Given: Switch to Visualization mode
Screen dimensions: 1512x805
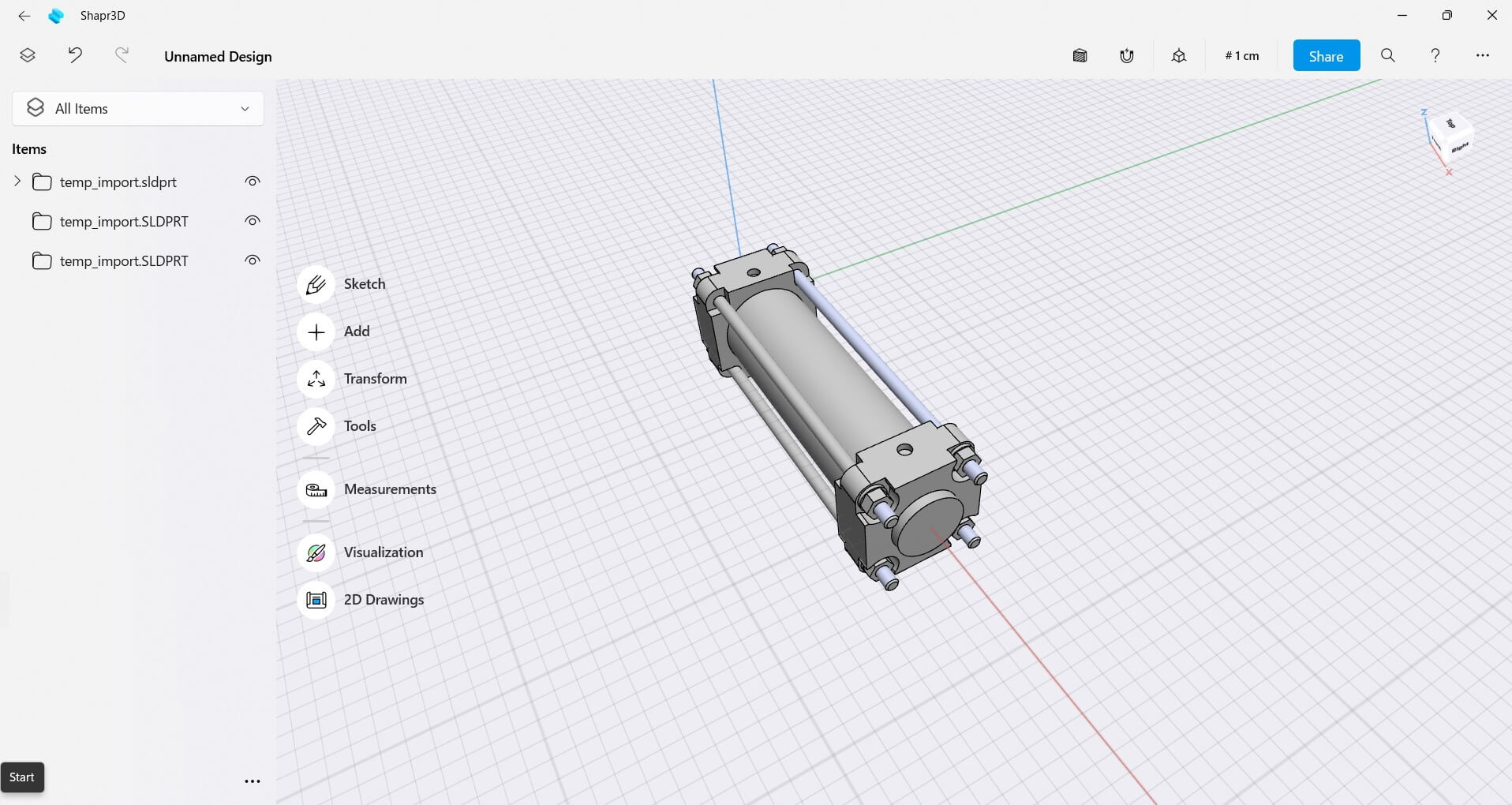Looking at the screenshot, I should tap(316, 553).
